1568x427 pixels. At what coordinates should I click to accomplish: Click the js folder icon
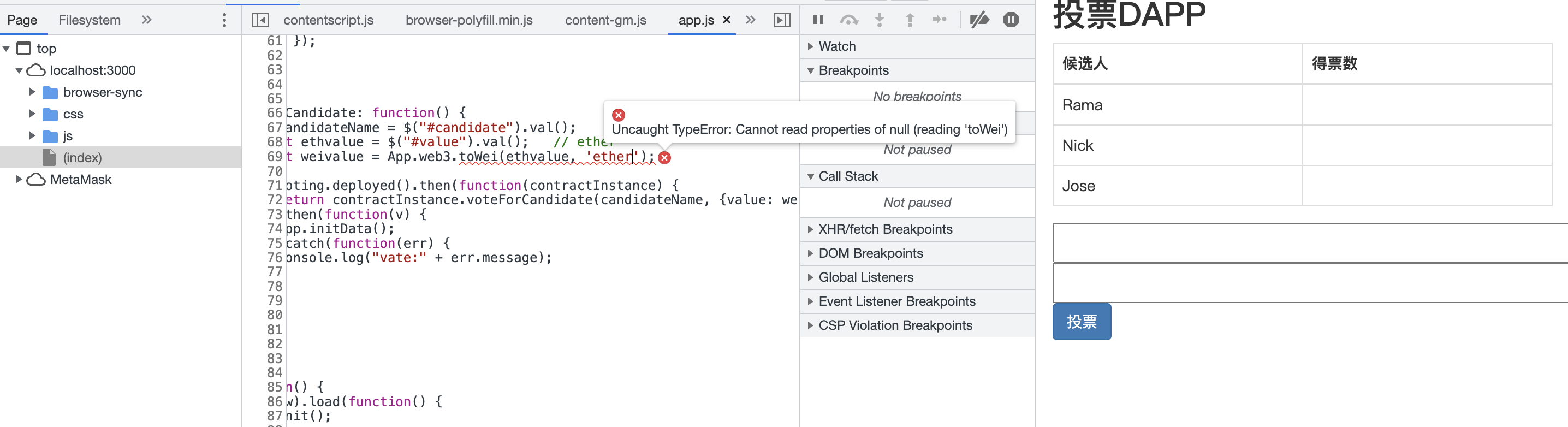(x=51, y=137)
